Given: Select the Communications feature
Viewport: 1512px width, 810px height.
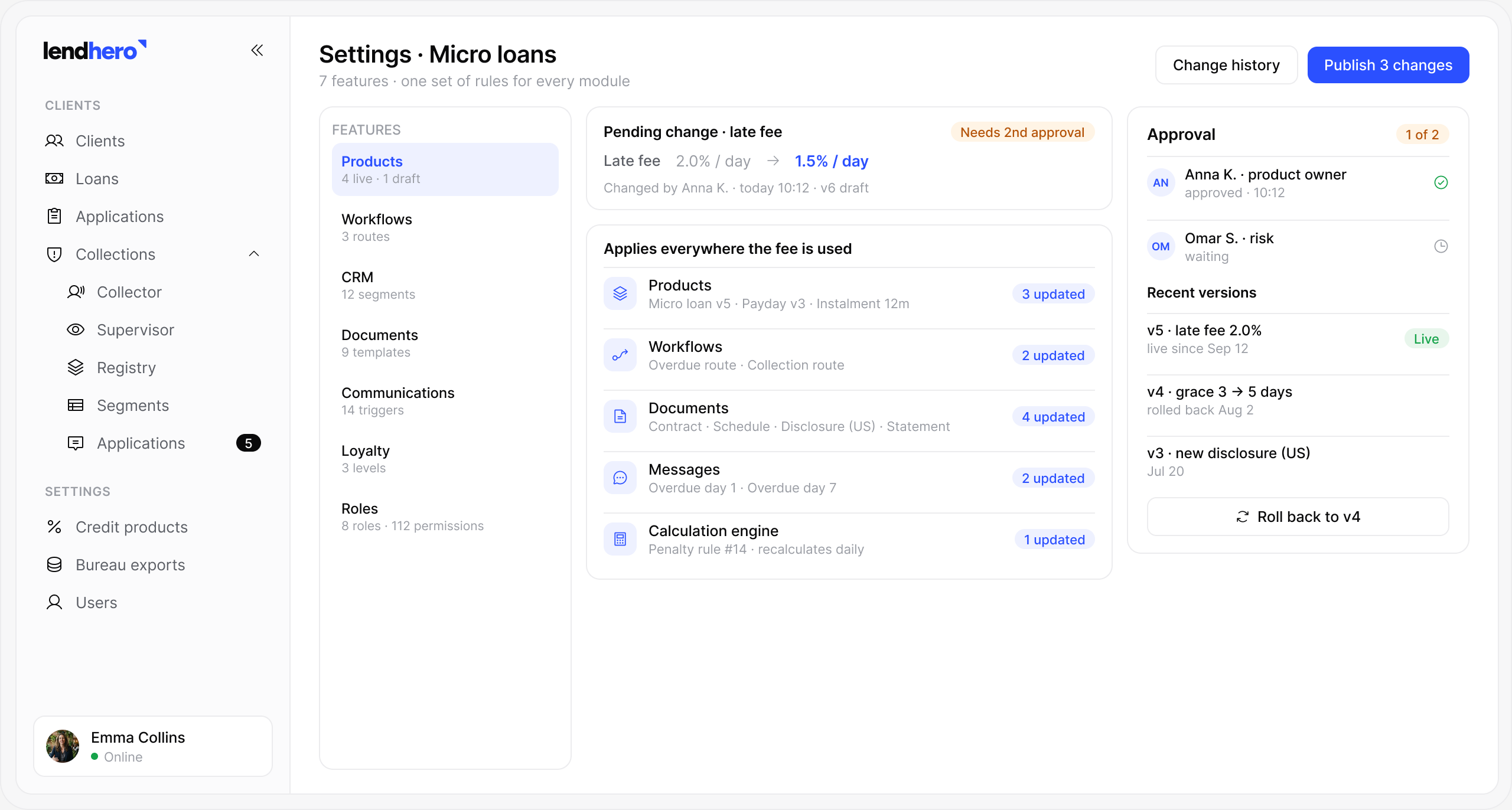Looking at the screenshot, I should point(445,401).
